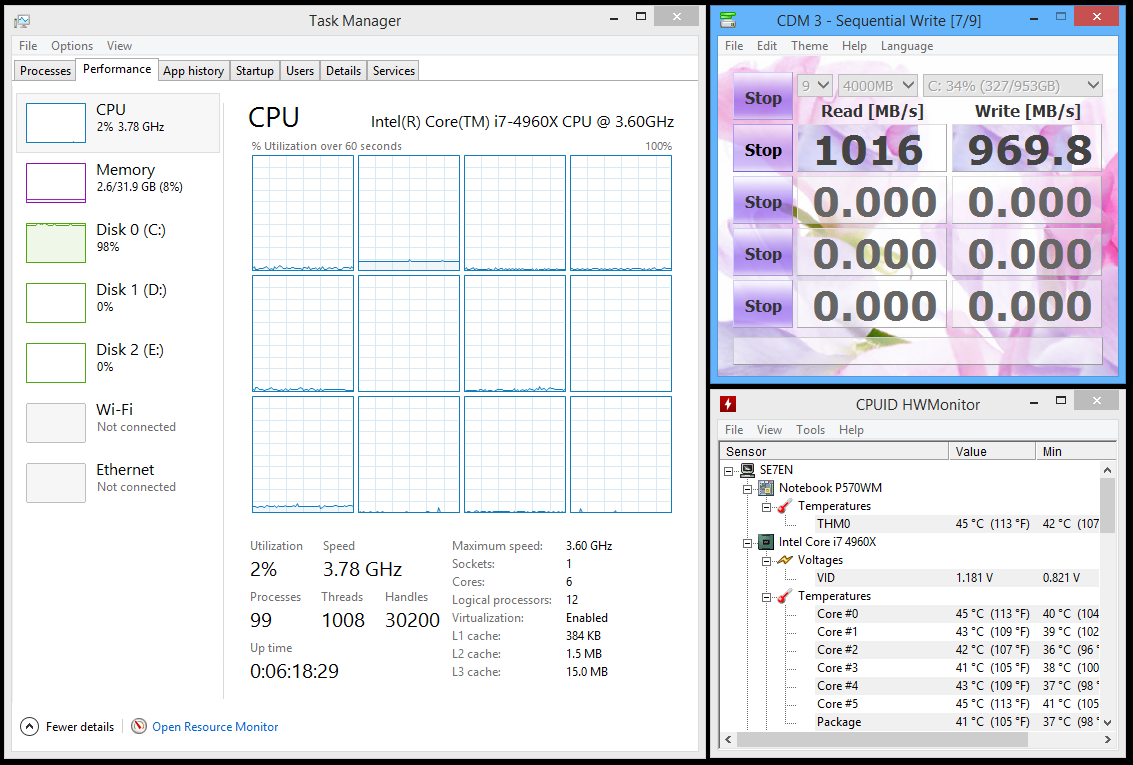Click the Voltages lightning icon in HWMonitor
The height and width of the screenshot is (765, 1133).
click(x=785, y=560)
